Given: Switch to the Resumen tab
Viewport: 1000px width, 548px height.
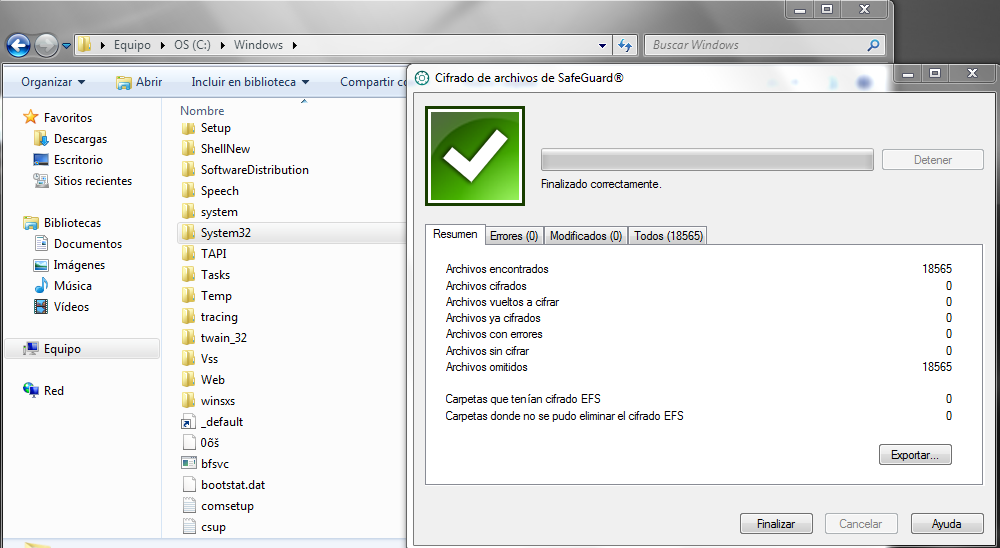Looking at the screenshot, I should coord(455,234).
